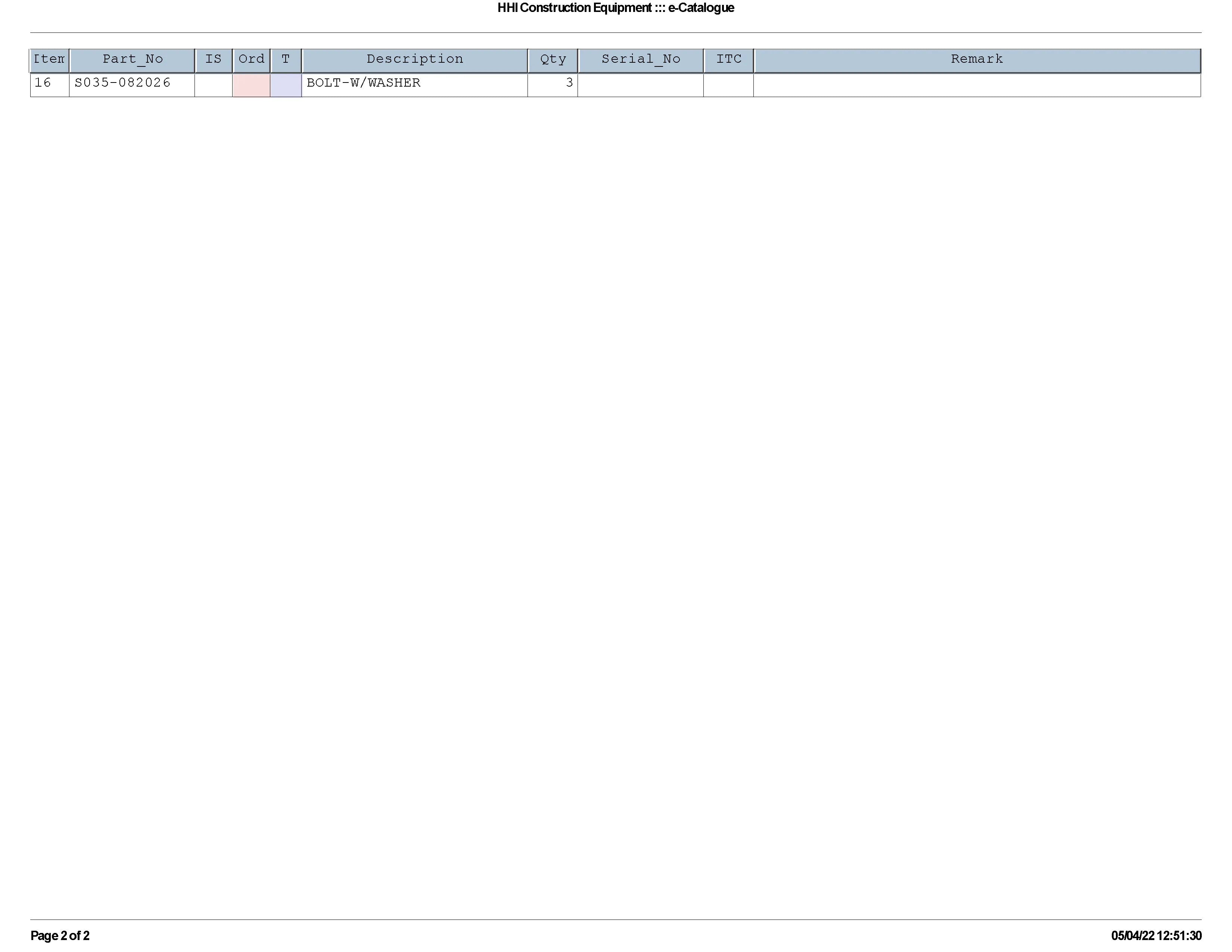Click the Item column header

point(49,59)
